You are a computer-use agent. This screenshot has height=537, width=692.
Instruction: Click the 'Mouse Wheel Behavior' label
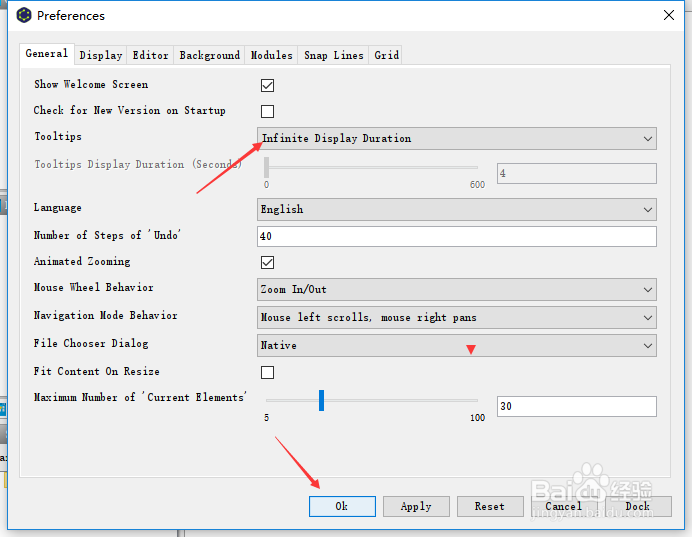(x=94, y=287)
